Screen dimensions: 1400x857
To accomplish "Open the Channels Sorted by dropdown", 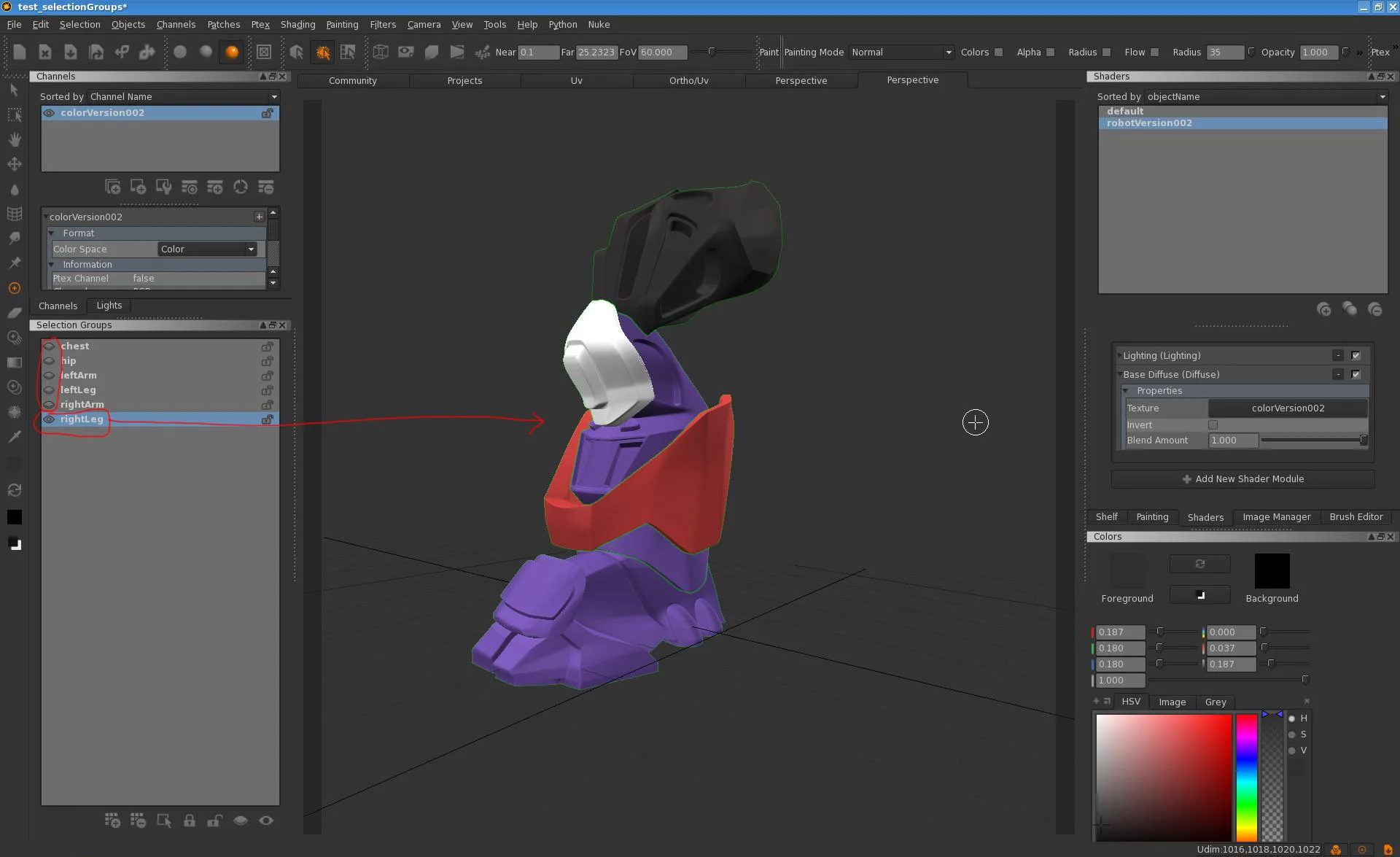I will pyautogui.click(x=184, y=96).
